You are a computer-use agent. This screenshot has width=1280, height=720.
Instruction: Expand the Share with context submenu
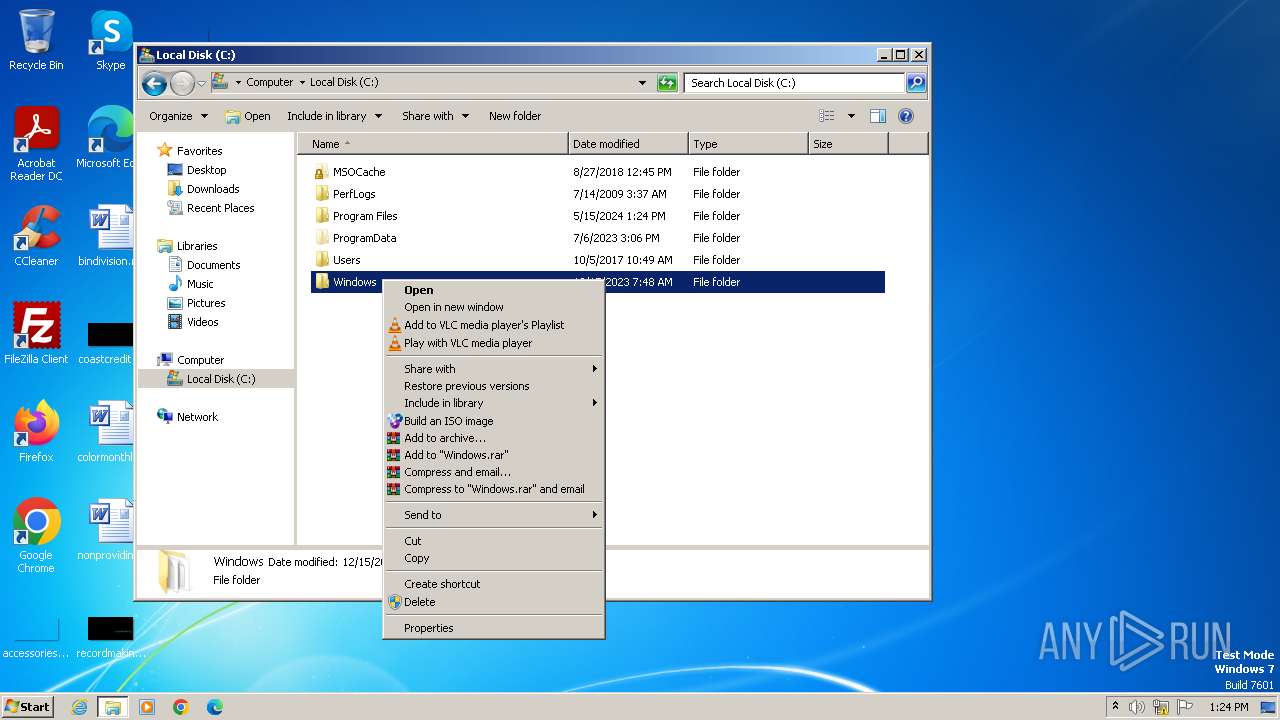pyautogui.click(x=494, y=369)
